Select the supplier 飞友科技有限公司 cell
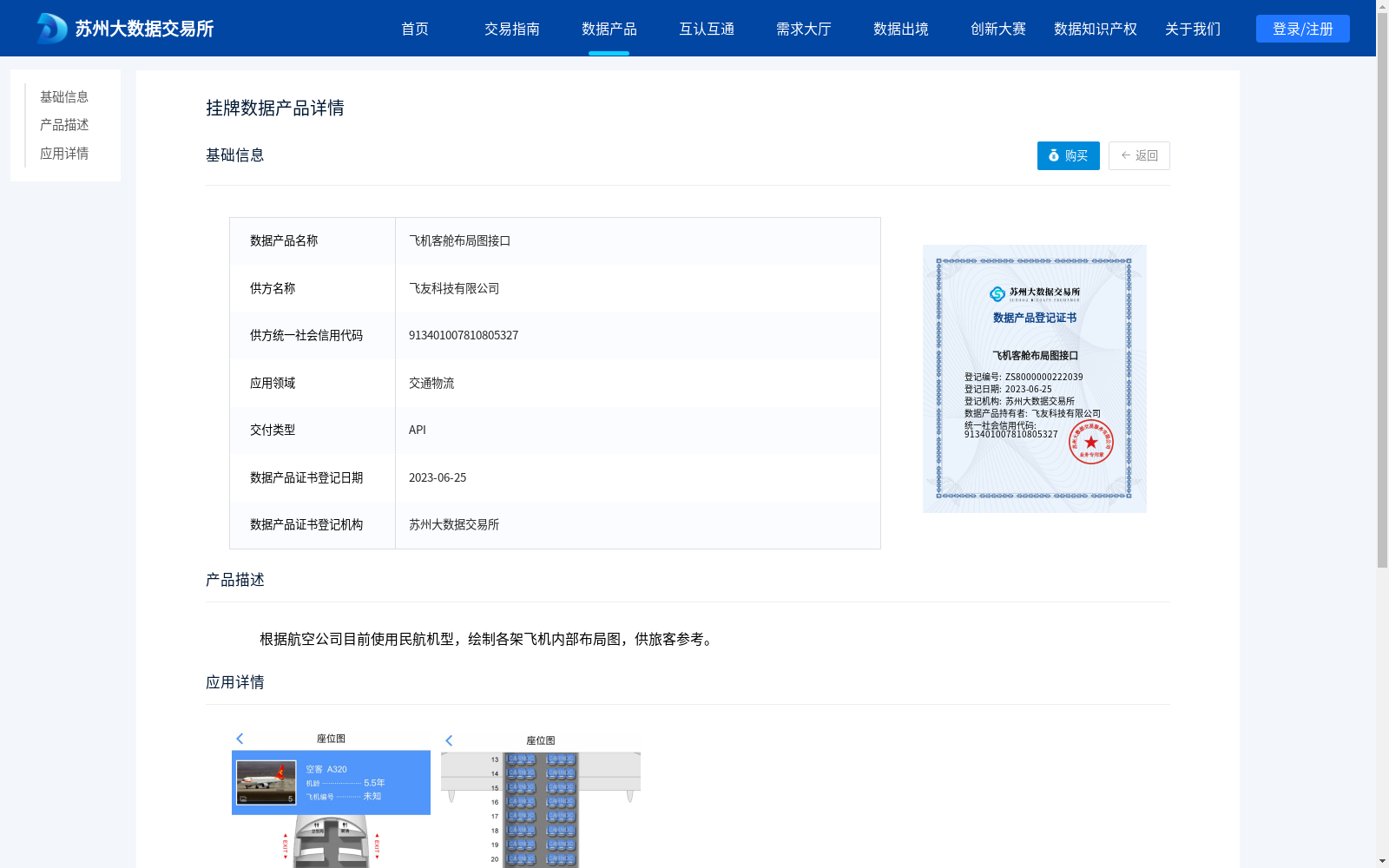This screenshot has width=1389, height=868. pyautogui.click(x=638, y=288)
